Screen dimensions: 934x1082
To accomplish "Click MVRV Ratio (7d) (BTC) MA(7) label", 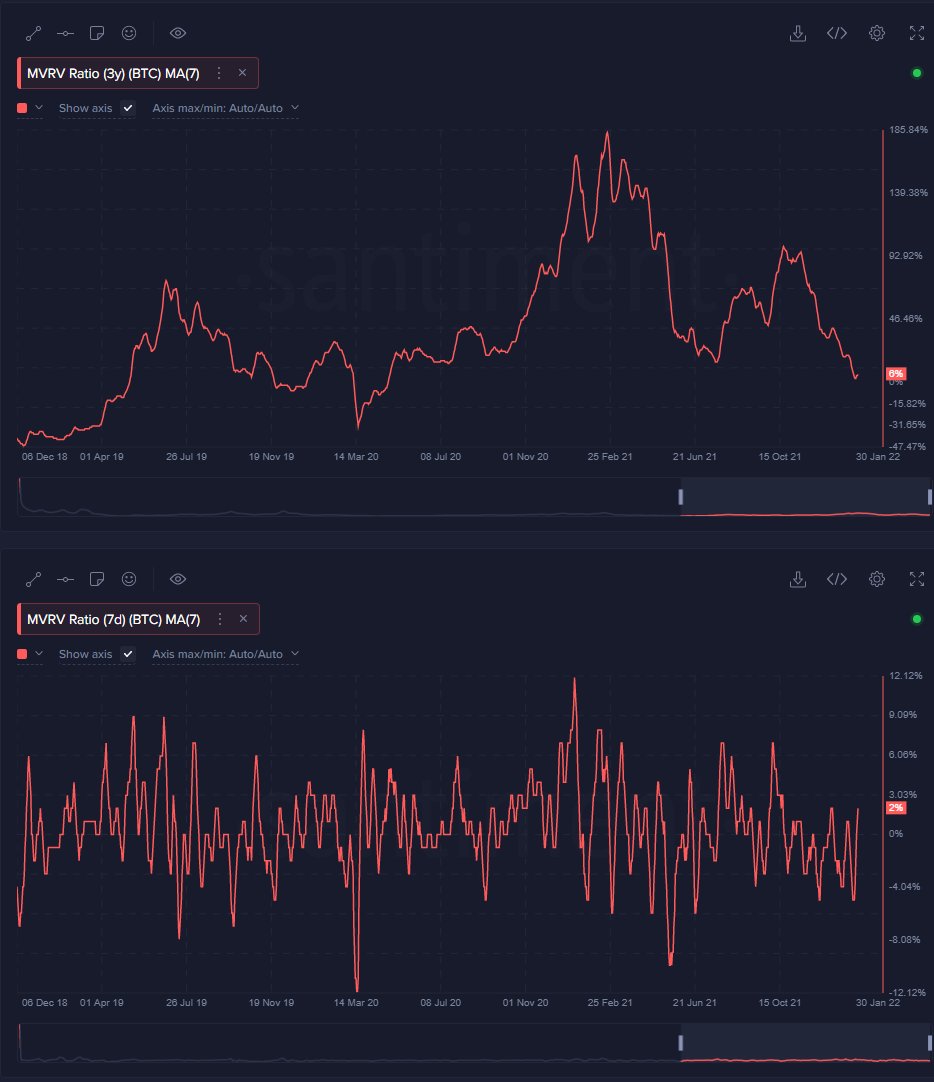I will (114, 619).
